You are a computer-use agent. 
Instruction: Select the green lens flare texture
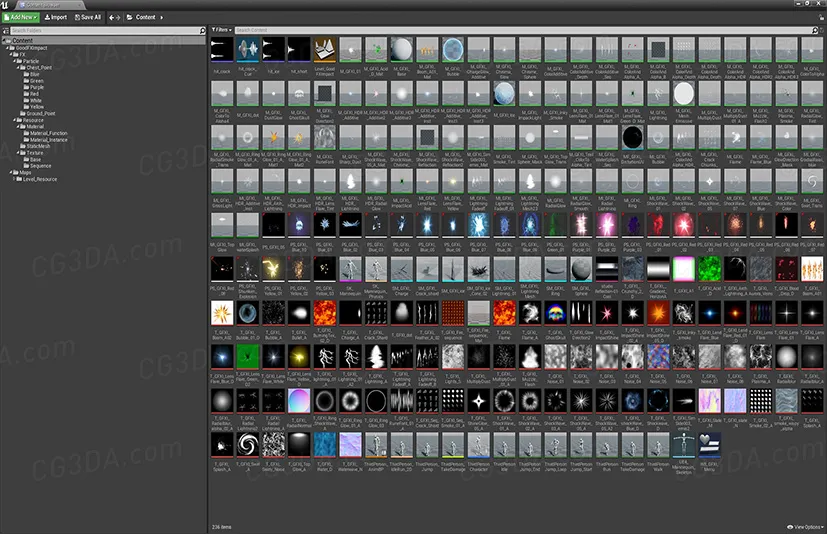click(x=247, y=357)
